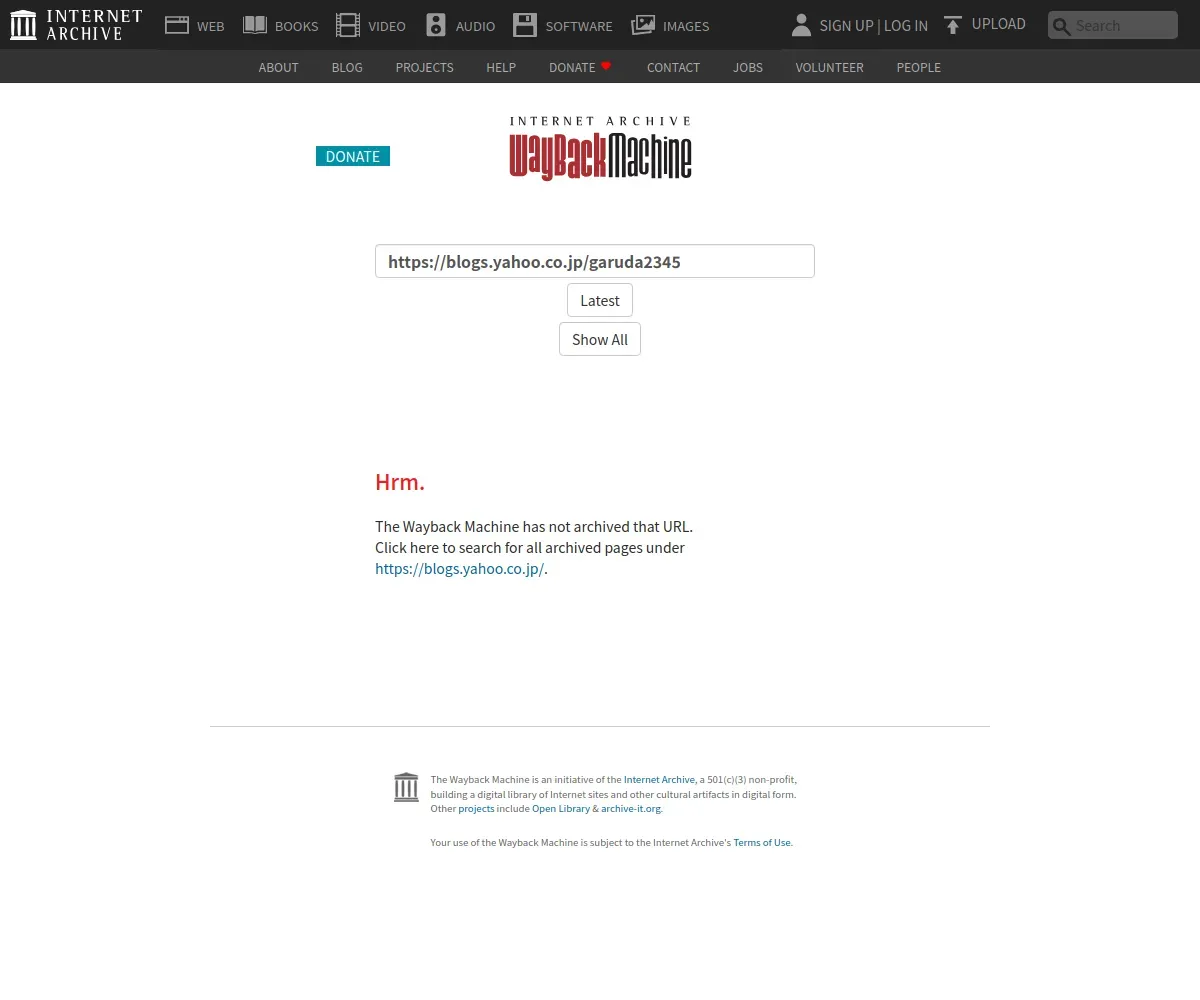This screenshot has height=1000, width=1200.
Task: Click the magnifying glass search icon
Action: coord(1062,26)
